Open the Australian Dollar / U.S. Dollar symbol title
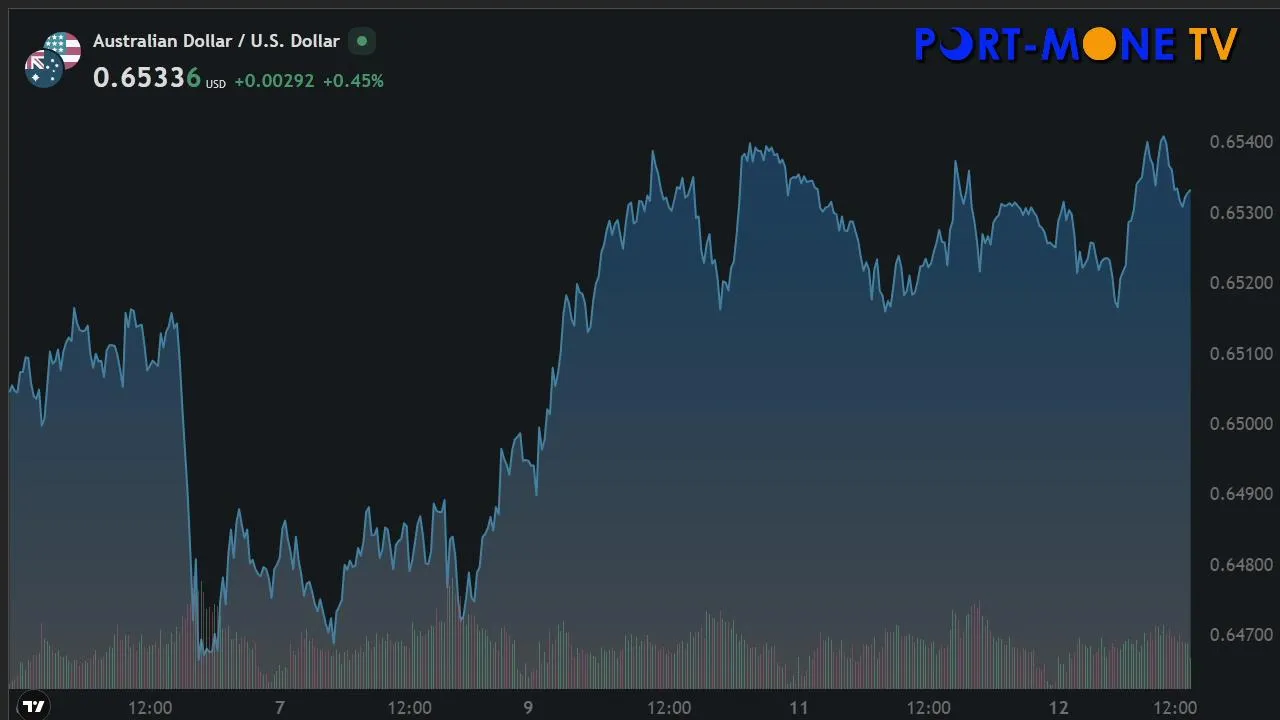This screenshot has width=1280, height=720. 216,42
